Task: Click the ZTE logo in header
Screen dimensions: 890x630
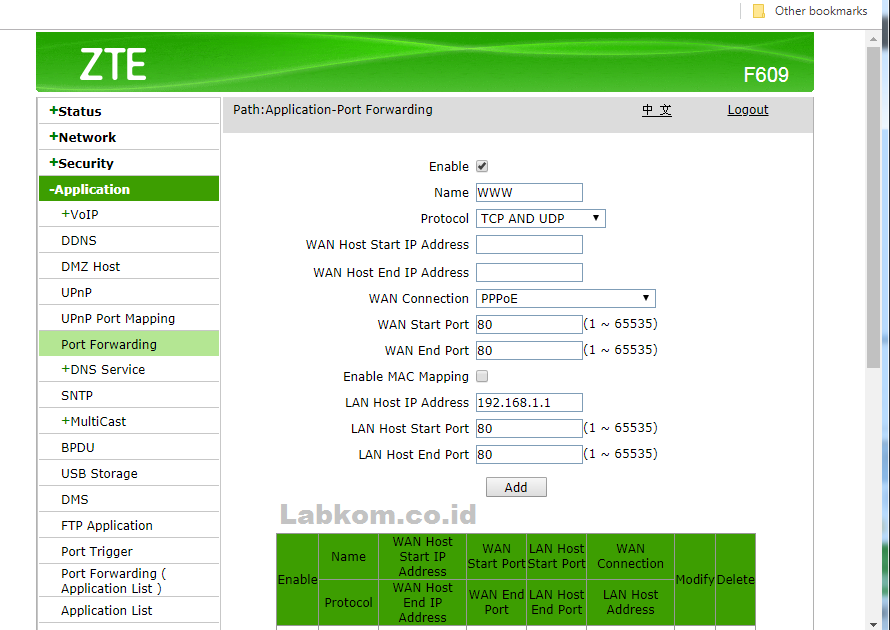Action: pos(112,64)
